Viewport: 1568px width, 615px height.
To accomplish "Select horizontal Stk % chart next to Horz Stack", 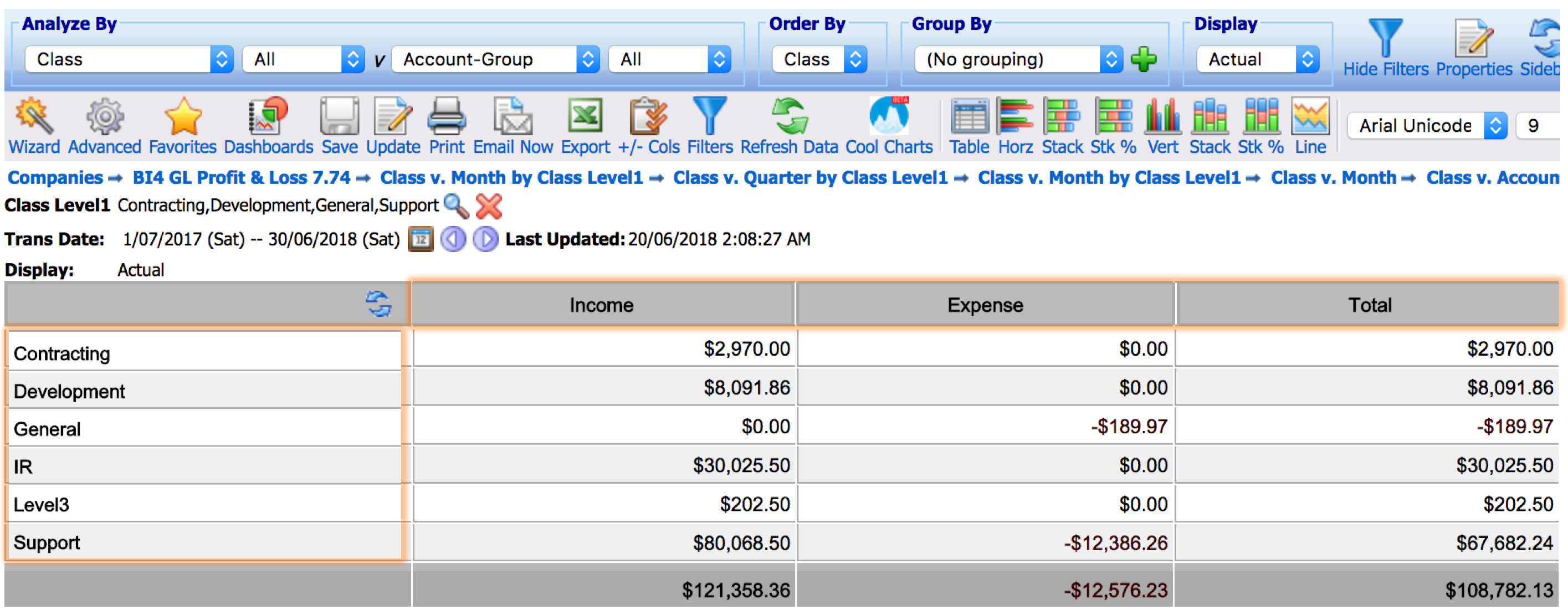I will 1113,126.
